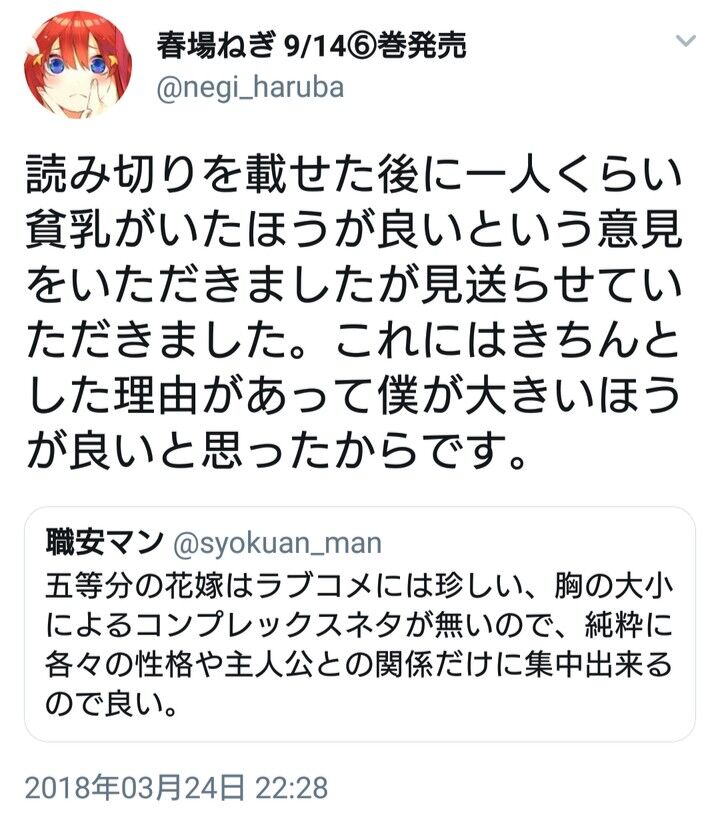Viewport: 720px width, 814px height.
Task: Open quoted tweet line 各々の性格や主人公との
Action: click(359, 664)
